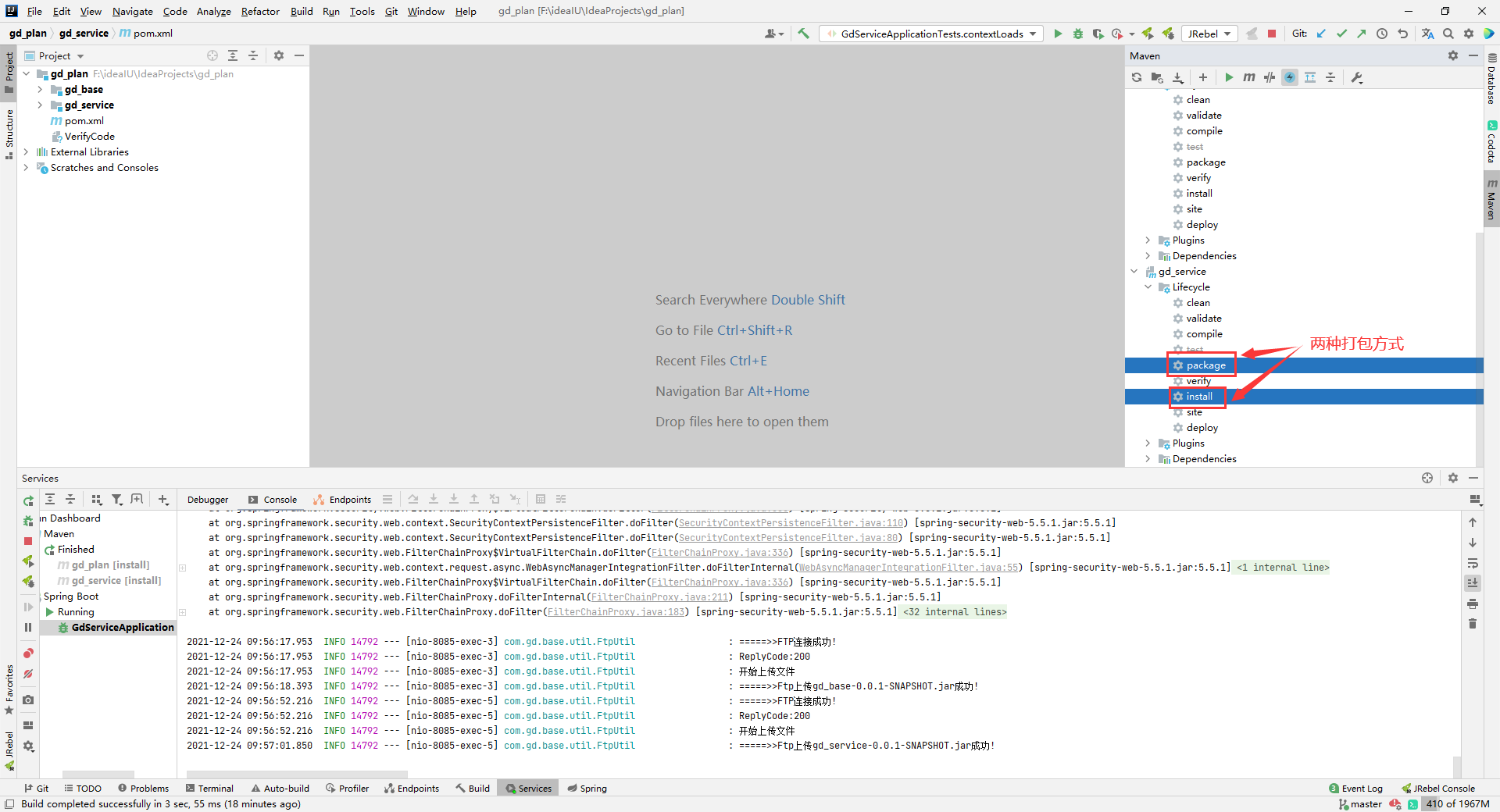The image size is (1500, 812).
Task: Push commits with Git green arrow
Action: tap(1362, 34)
